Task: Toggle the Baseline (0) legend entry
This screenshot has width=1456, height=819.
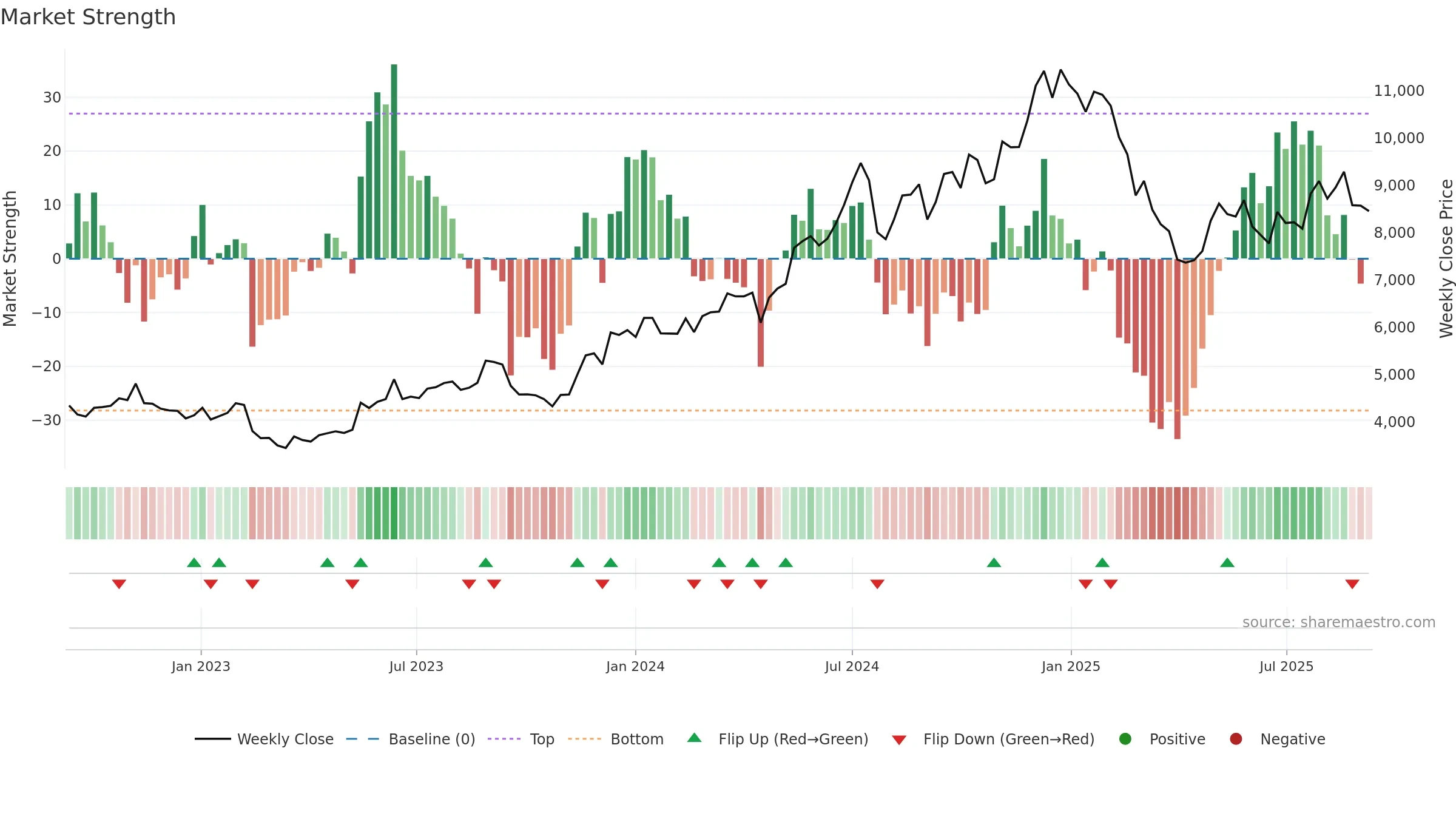Action: [x=410, y=739]
